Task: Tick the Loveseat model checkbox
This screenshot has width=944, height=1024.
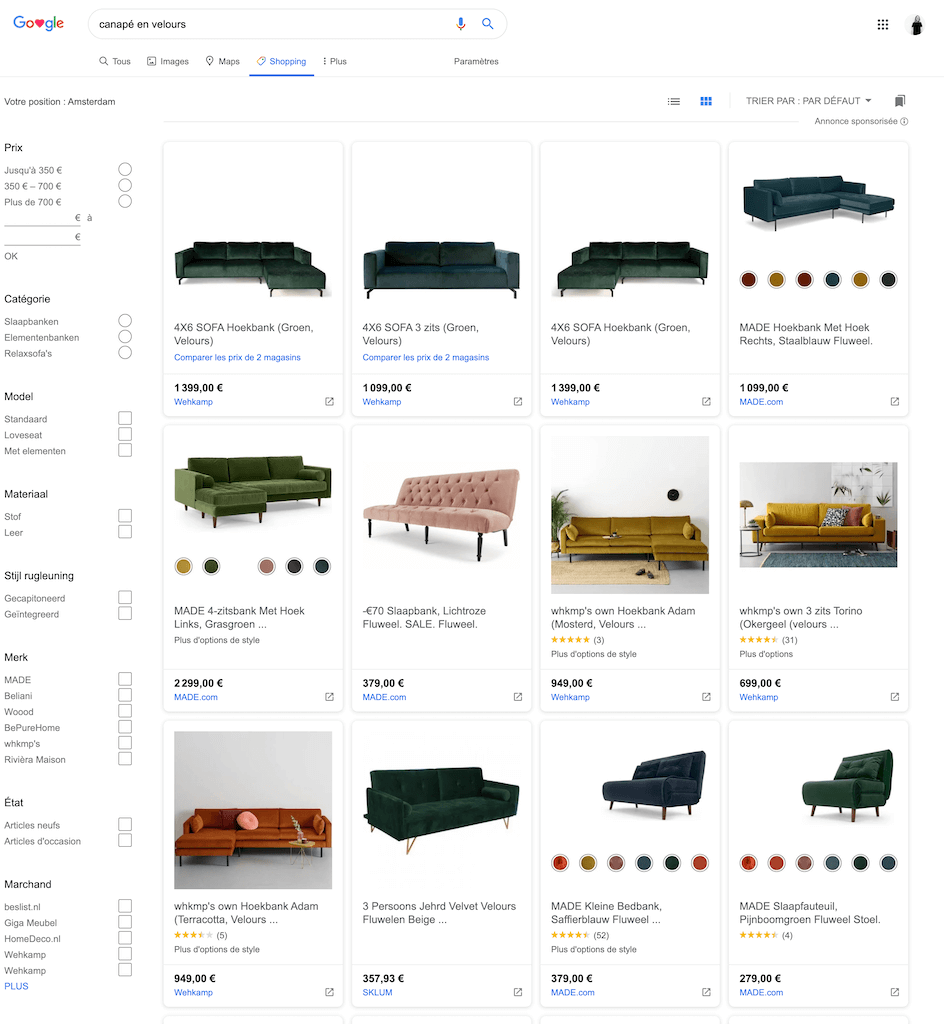Action: [125, 435]
